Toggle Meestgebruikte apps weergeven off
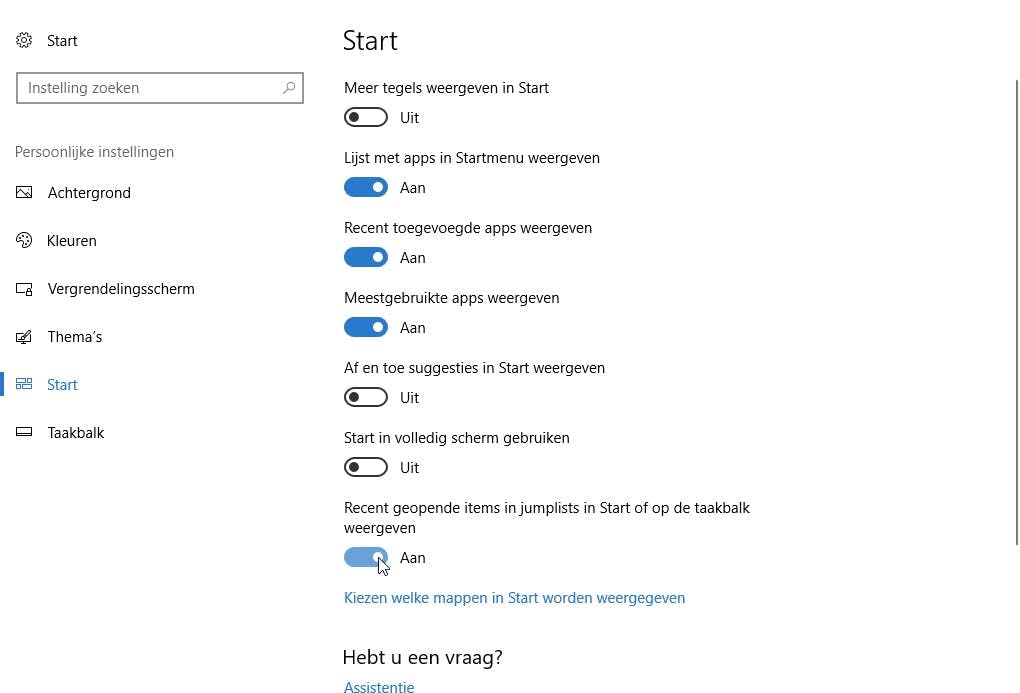The height and width of the screenshot is (693, 1020). pos(366,328)
